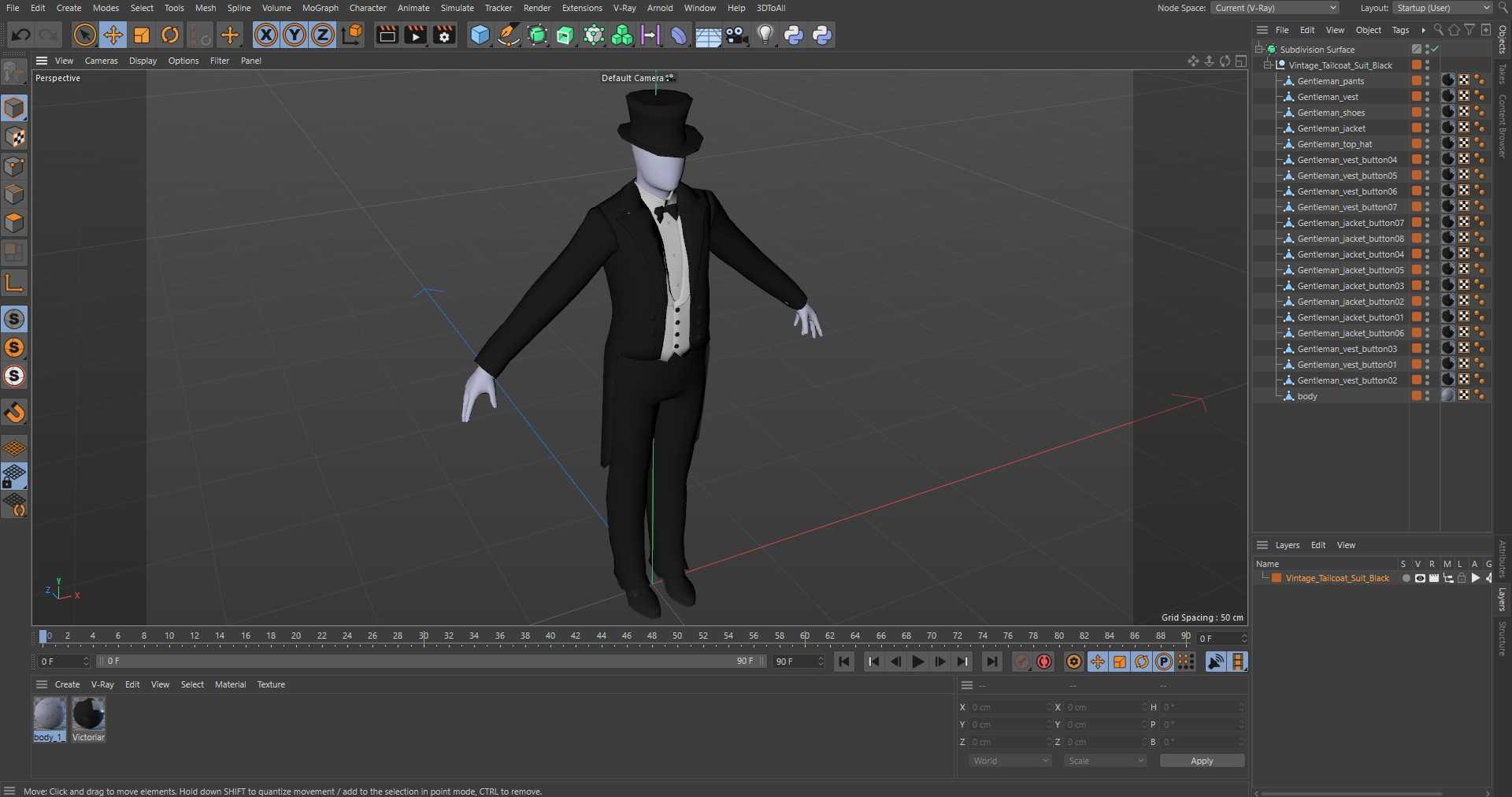1512x797 pixels.
Task: Open the Objects manager Tags menu
Action: point(1400,30)
